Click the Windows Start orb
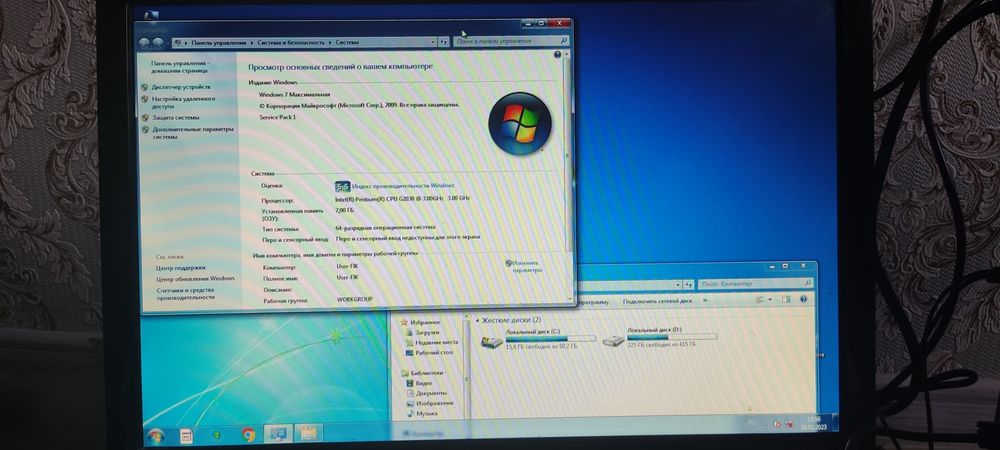This screenshot has height=450, width=1000. point(155,436)
